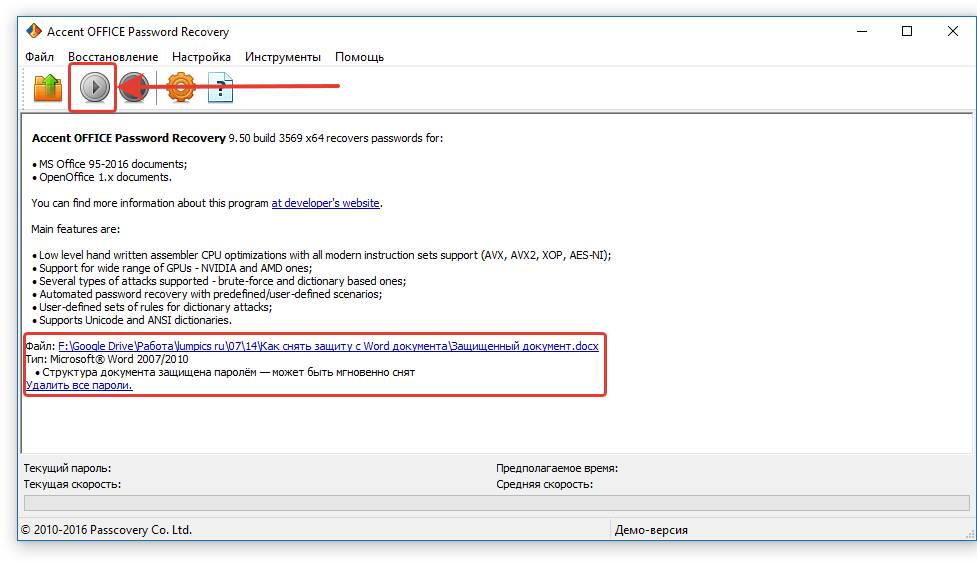The height and width of the screenshot is (563, 977).
Task: Click the open file folder icon
Action: (x=47, y=88)
